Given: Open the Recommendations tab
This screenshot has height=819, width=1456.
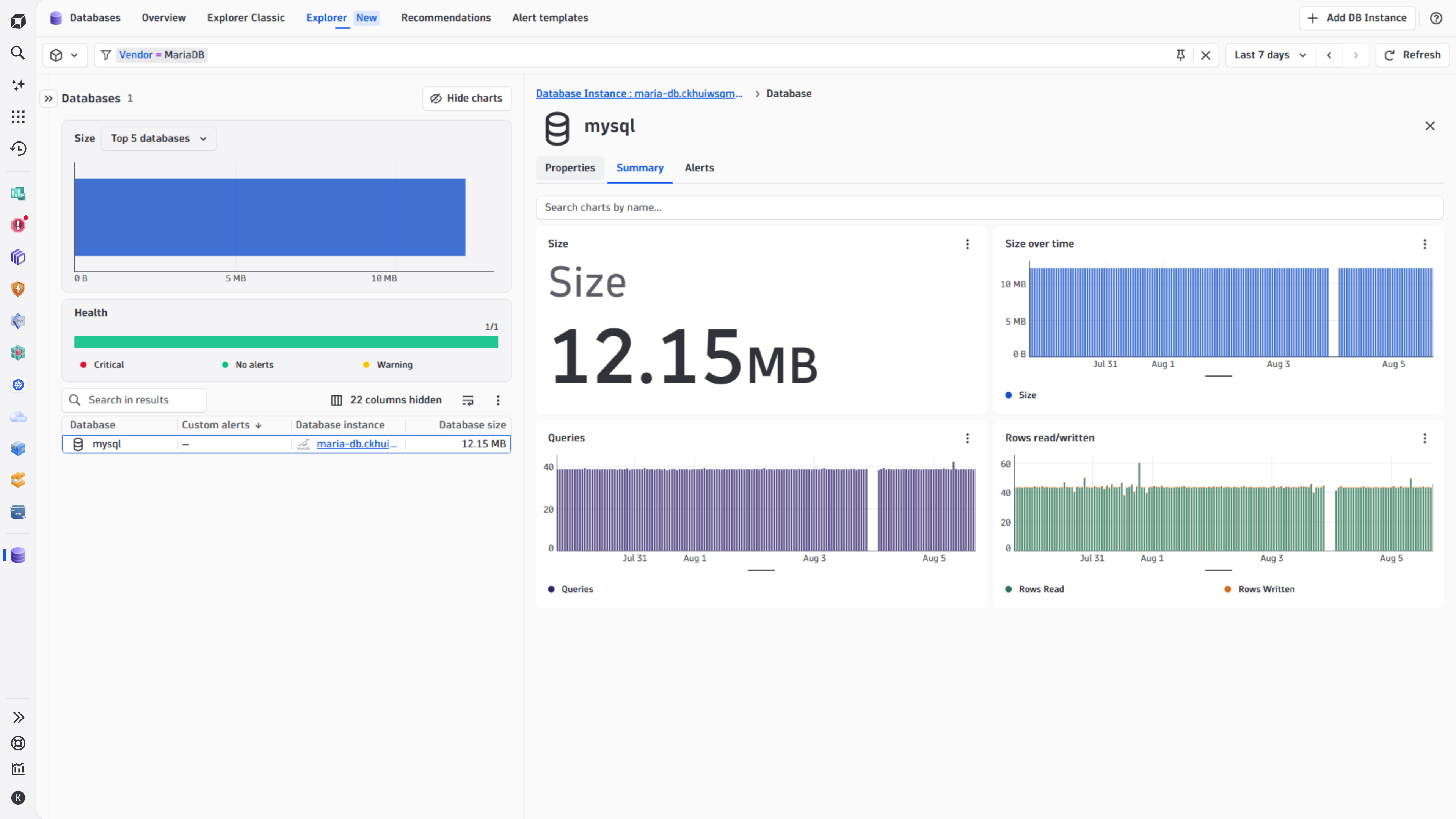Looking at the screenshot, I should tap(446, 17).
